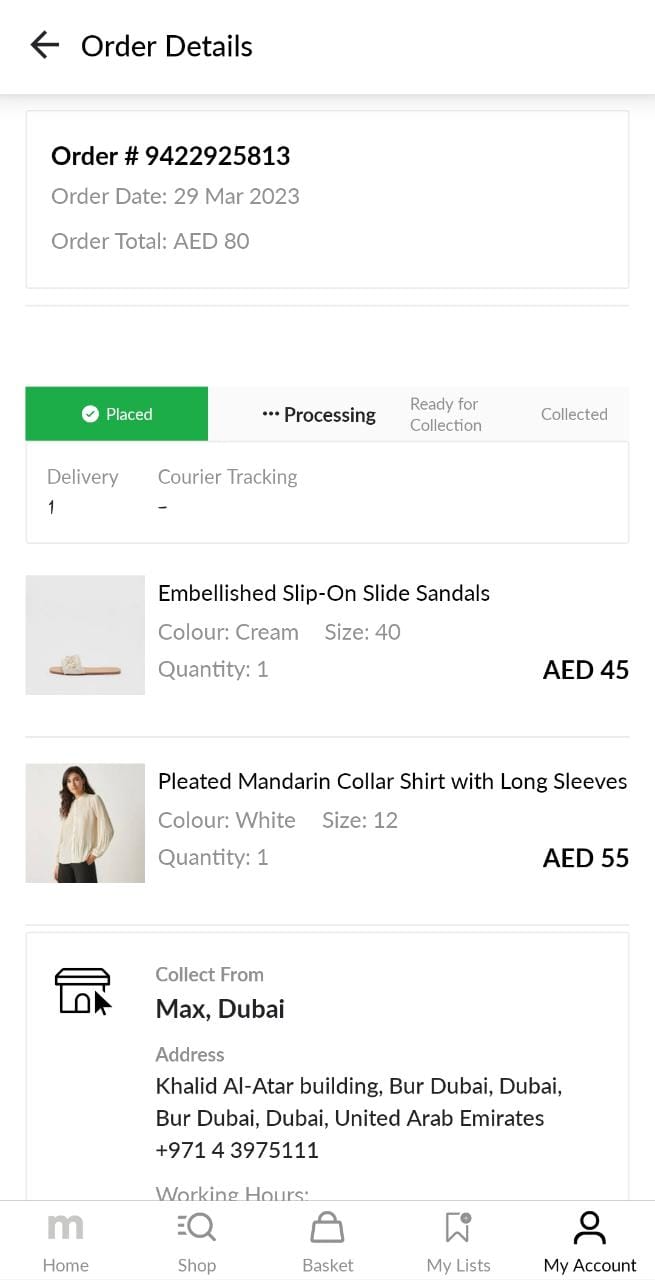The image size is (655, 1280).
Task: Tap the back arrow icon
Action: tap(45, 45)
